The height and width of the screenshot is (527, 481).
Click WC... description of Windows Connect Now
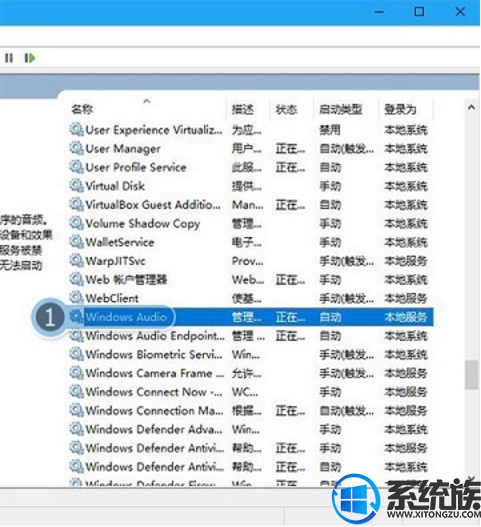(x=245, y=392)
